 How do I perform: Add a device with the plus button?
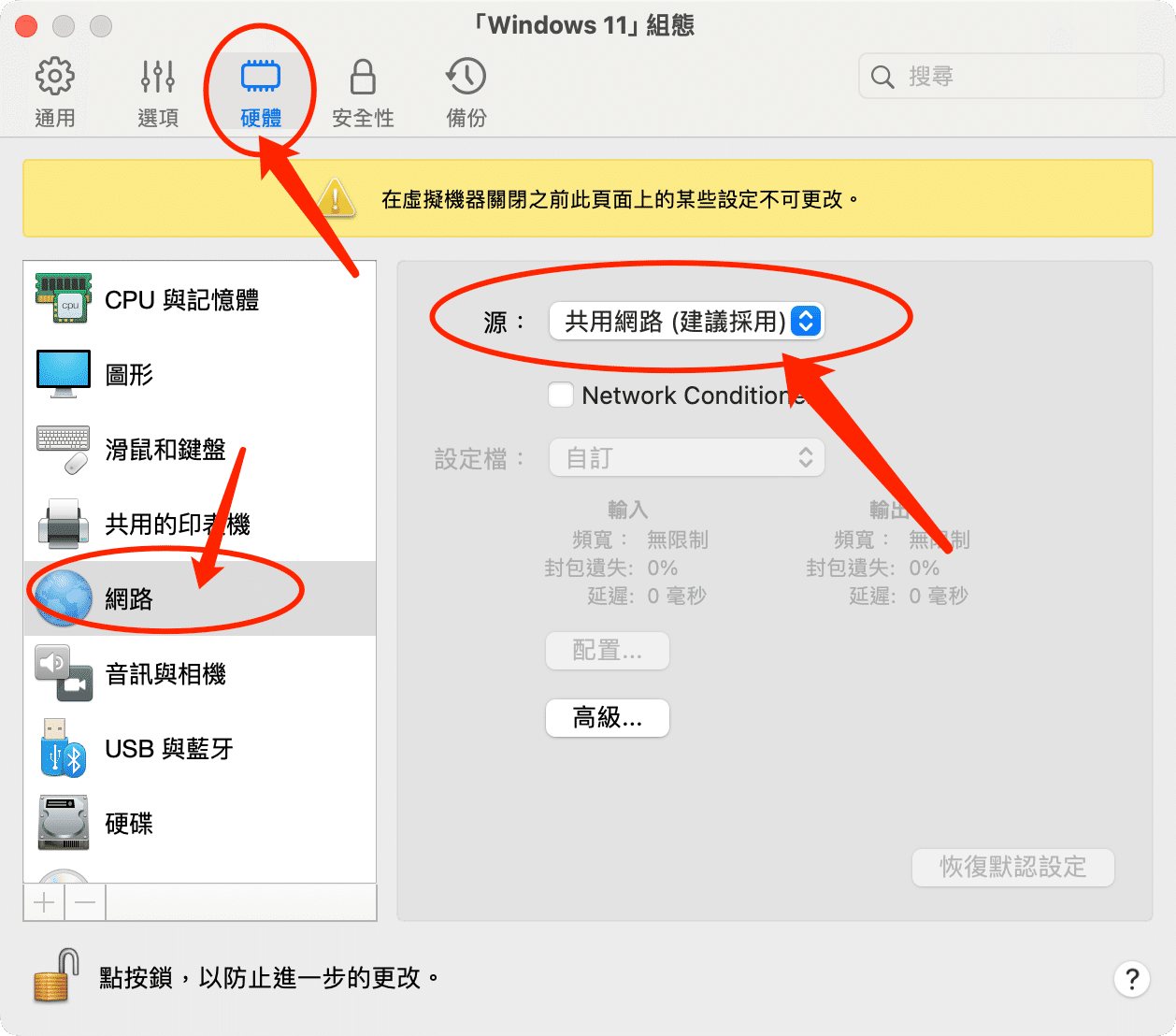[x=44, y=902]
